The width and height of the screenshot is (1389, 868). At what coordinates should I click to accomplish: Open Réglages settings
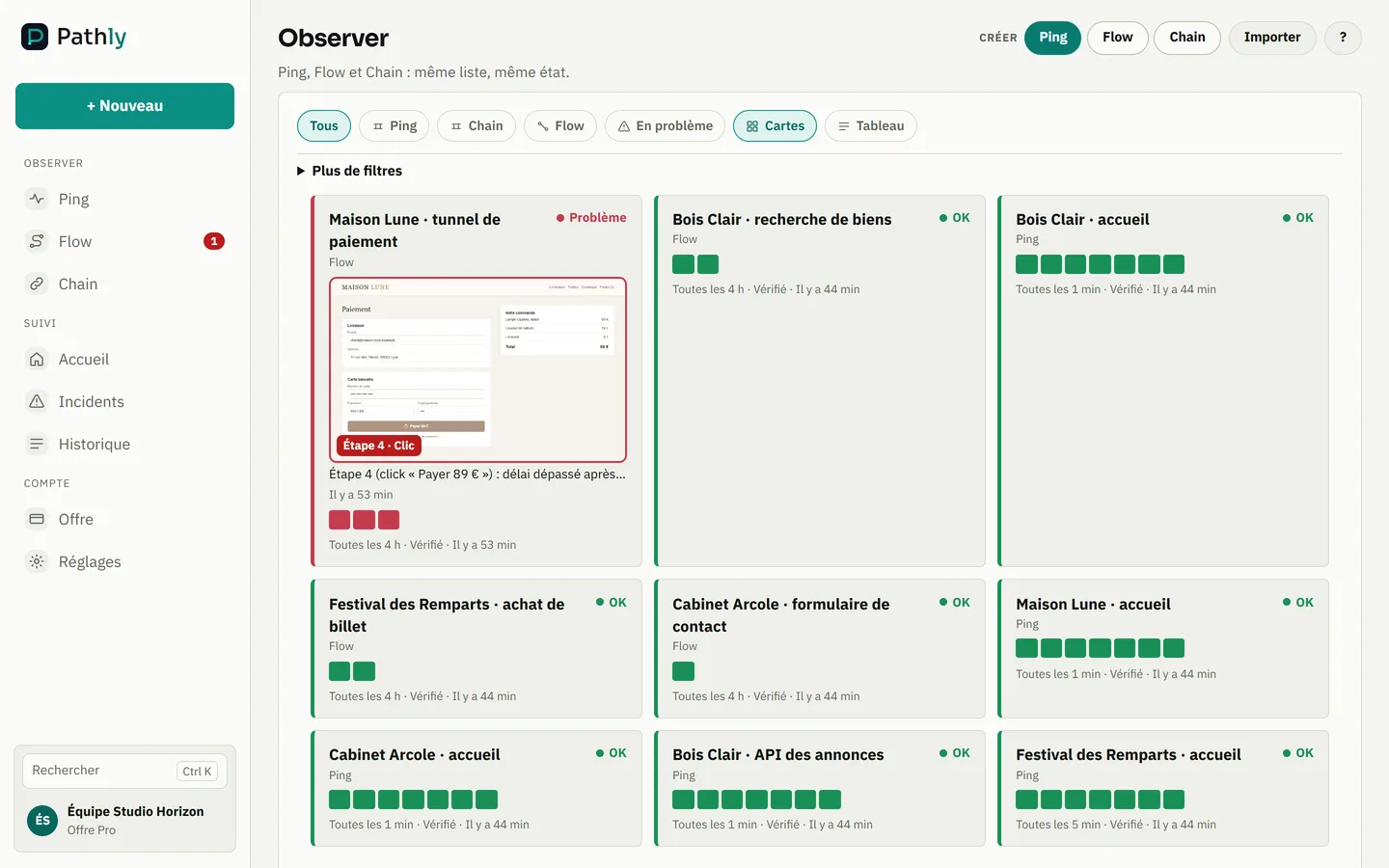coord(124,561)
